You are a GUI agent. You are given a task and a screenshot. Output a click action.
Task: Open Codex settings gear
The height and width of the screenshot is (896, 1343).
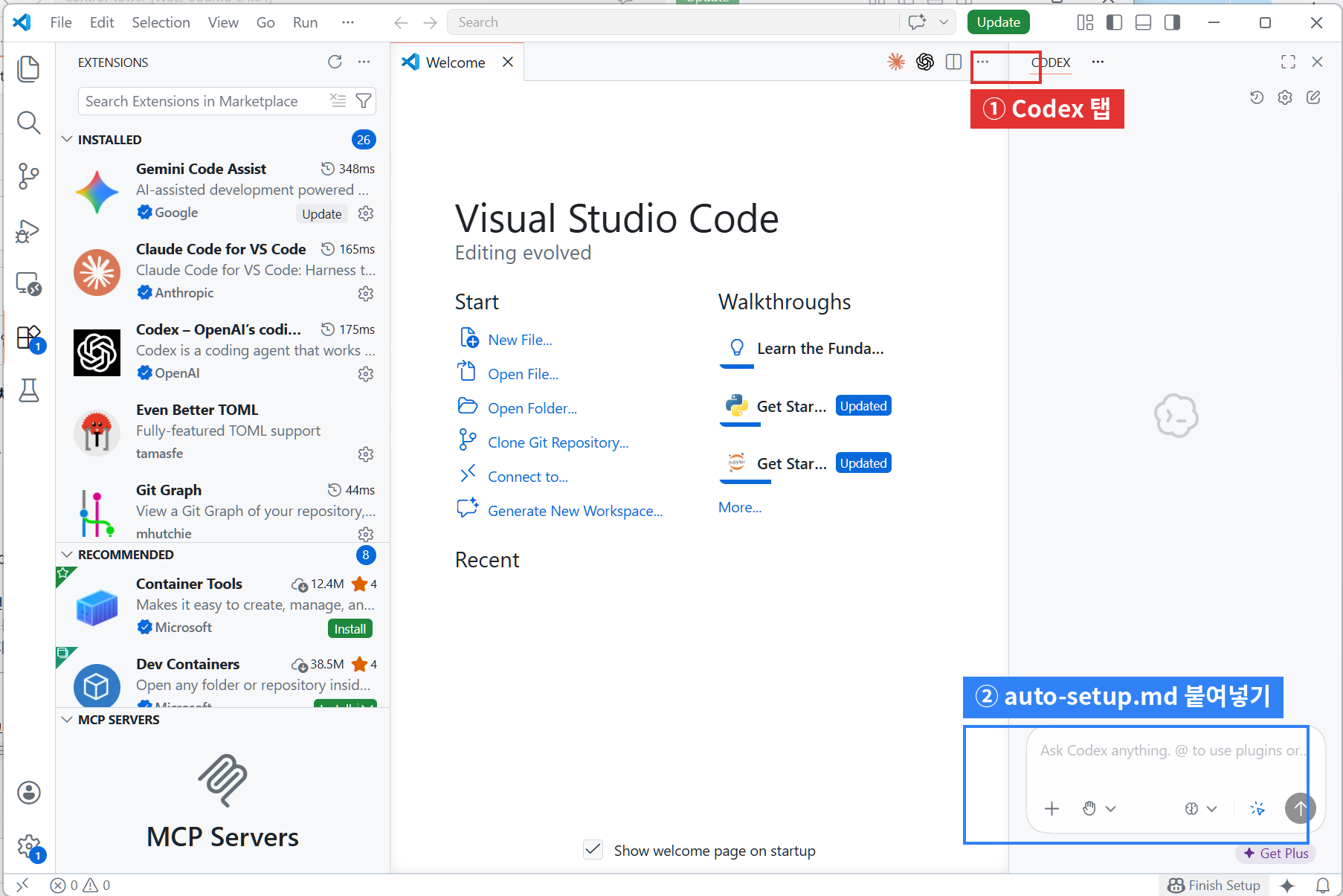coord(1285,97)
